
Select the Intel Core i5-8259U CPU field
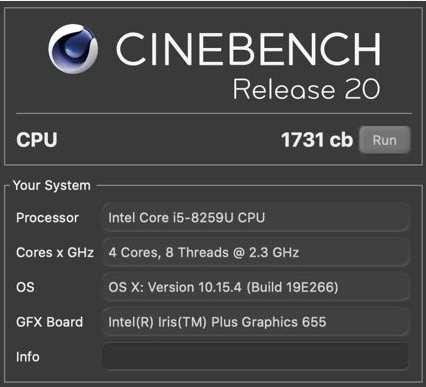[256, 218]
